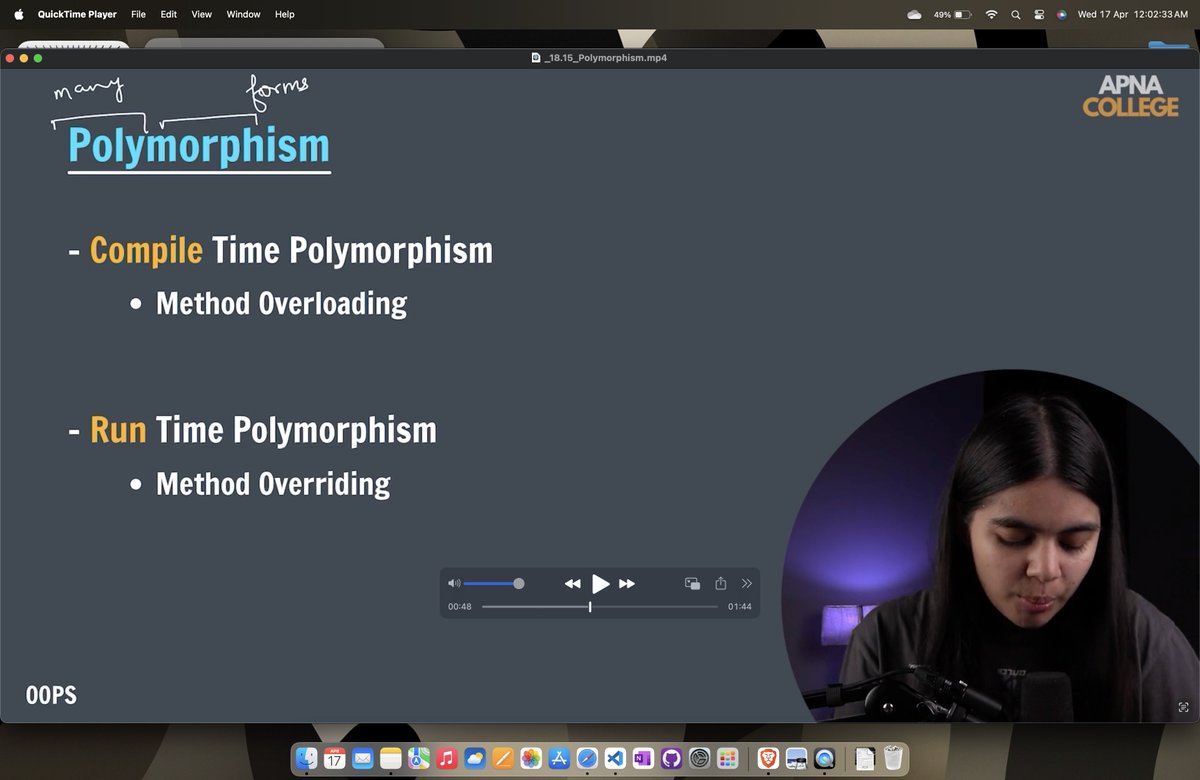1200x780 pixels.
Task: Open Brave browser from the Dock
Action: tap(768, 758)
